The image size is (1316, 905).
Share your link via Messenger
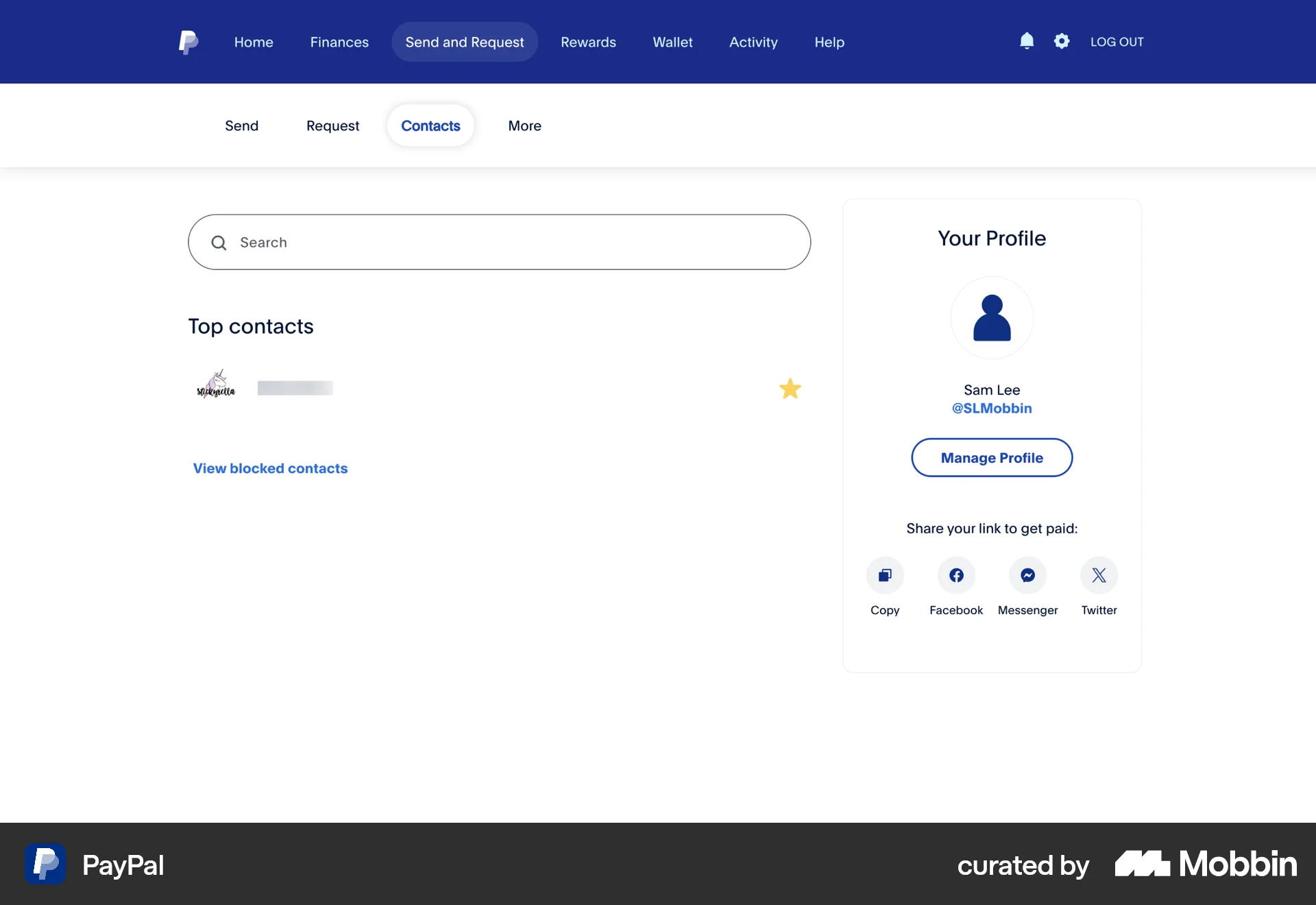(x=1027, y=575)
